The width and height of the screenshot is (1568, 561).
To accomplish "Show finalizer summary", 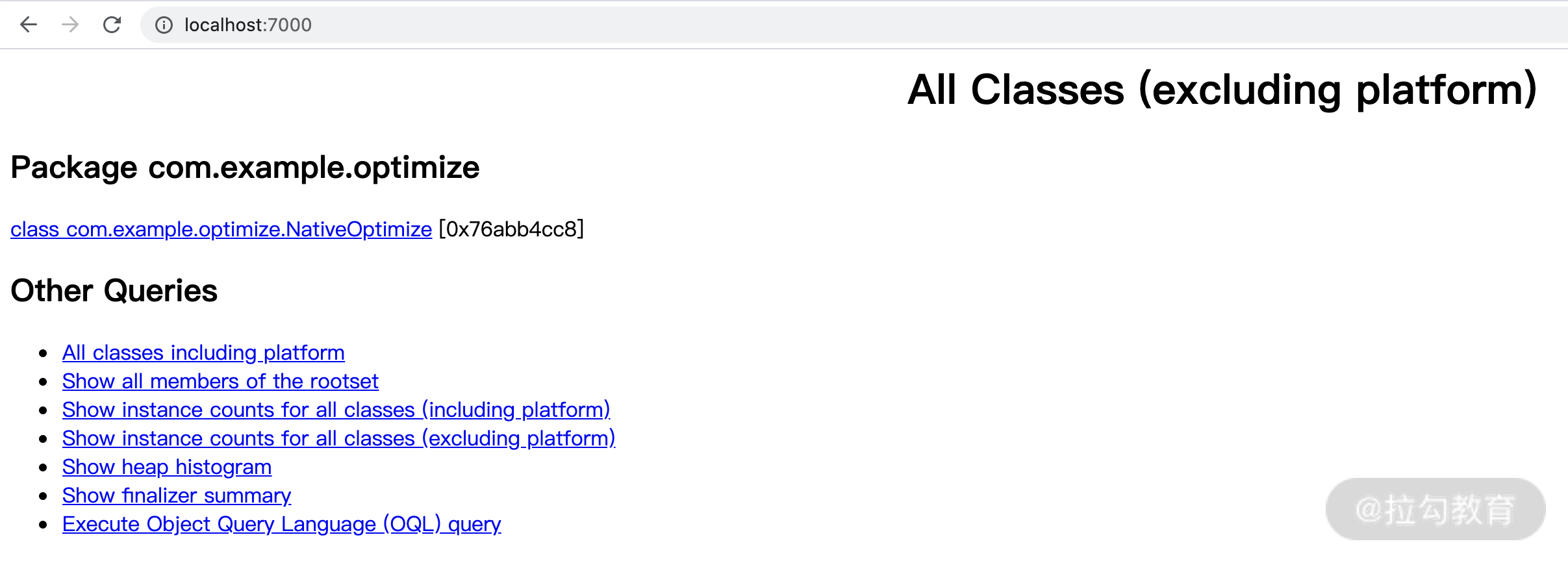I will pyautogui.click(x=177, y=495).
